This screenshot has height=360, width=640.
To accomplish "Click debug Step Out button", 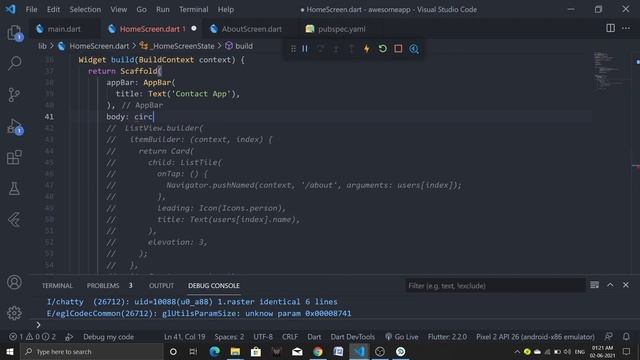I will point(351,49).
